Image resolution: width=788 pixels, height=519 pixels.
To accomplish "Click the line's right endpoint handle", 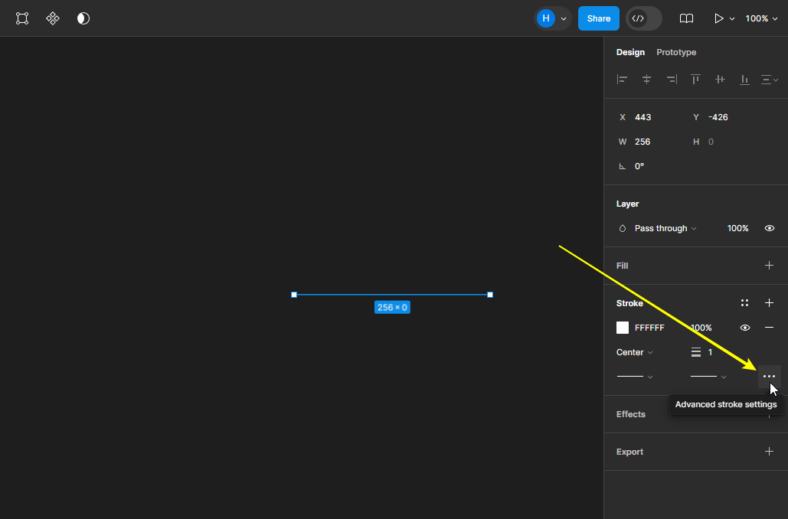I will point(490,294).
